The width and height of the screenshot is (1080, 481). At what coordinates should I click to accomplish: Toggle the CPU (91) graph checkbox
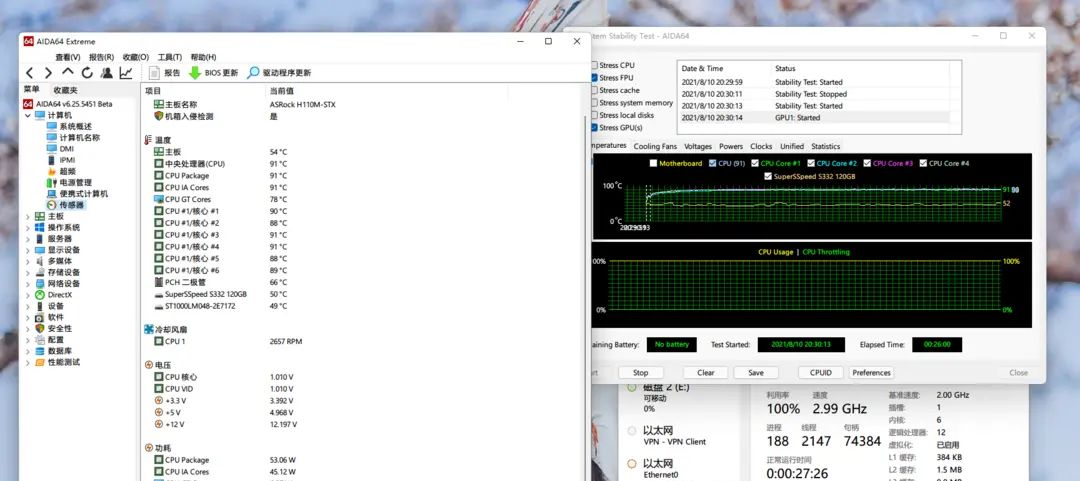click(712, 163)
